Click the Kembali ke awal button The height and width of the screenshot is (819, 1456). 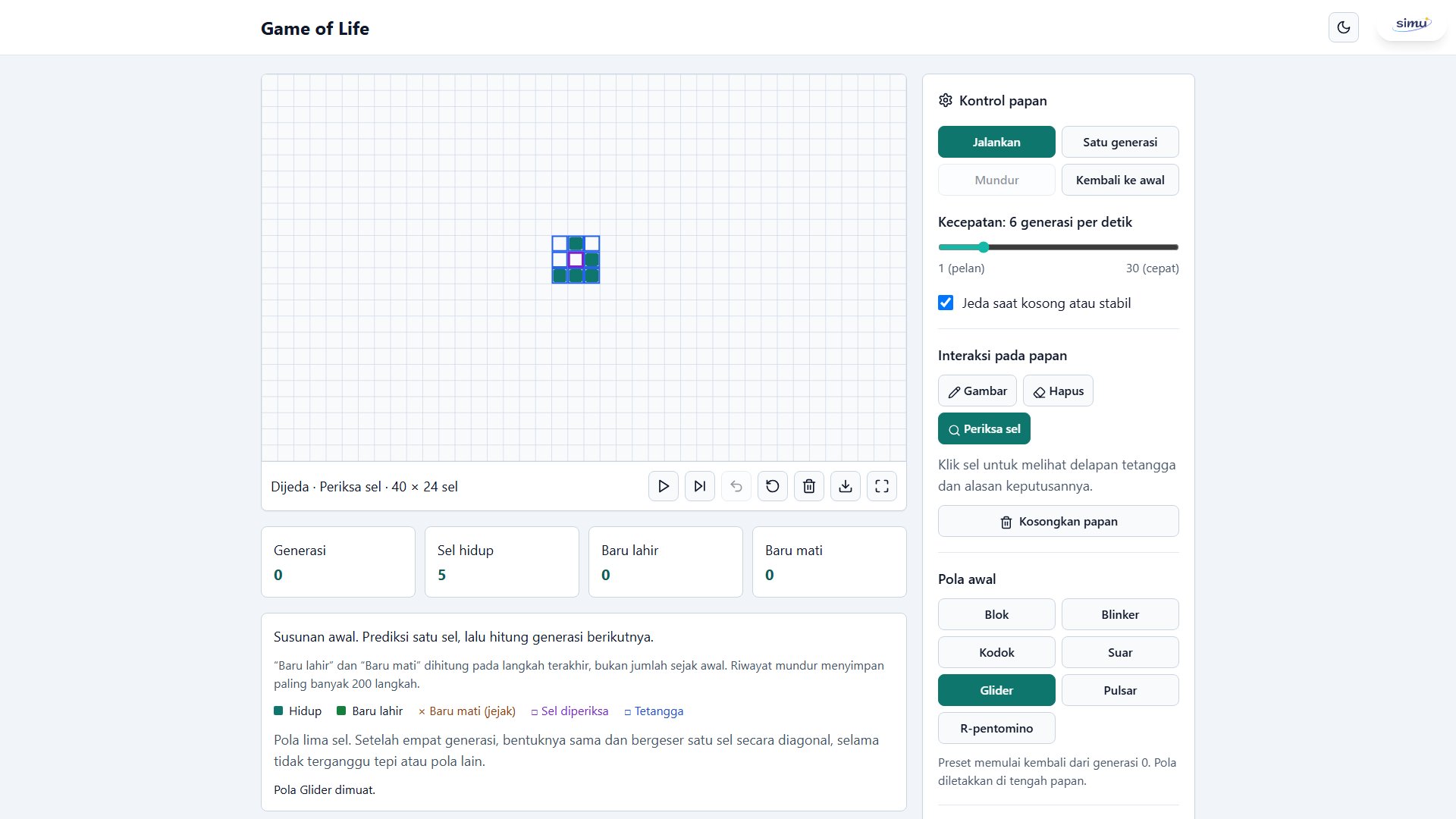pyautogui.click(x=1120, y=180)
